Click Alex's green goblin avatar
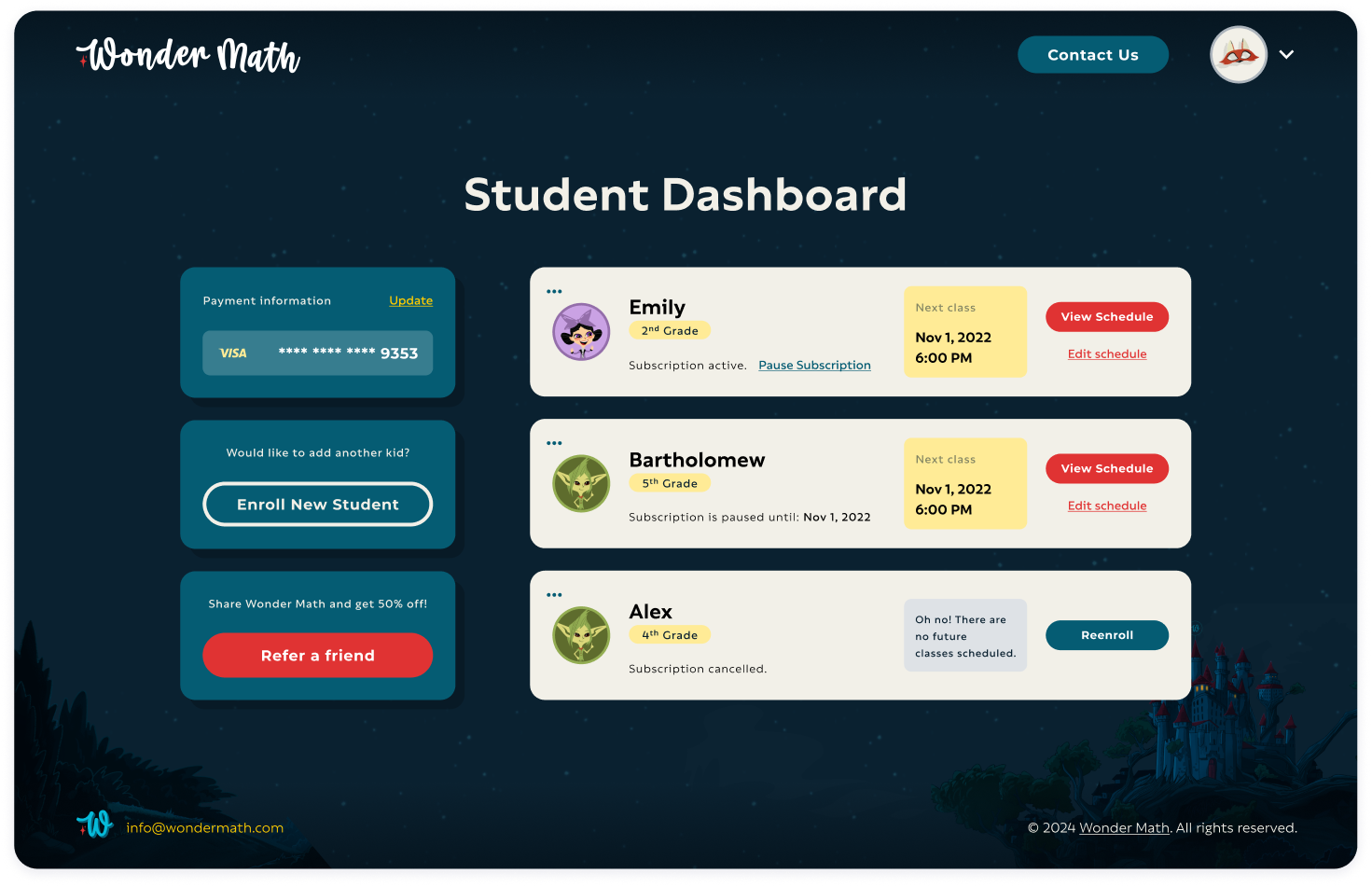 click(x=581, y=635)
